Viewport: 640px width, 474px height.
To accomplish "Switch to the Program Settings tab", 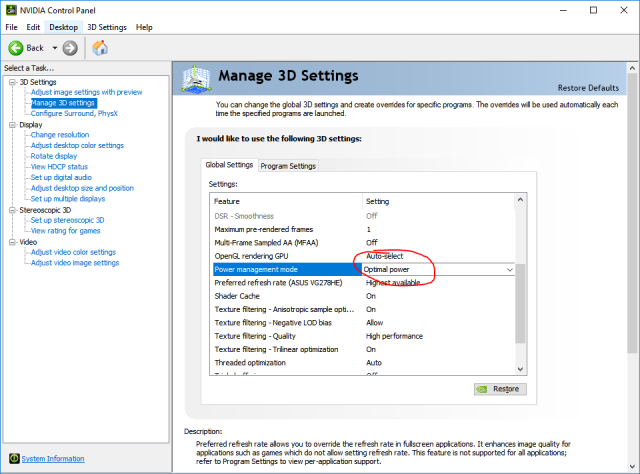I will [x=288, y=166].
